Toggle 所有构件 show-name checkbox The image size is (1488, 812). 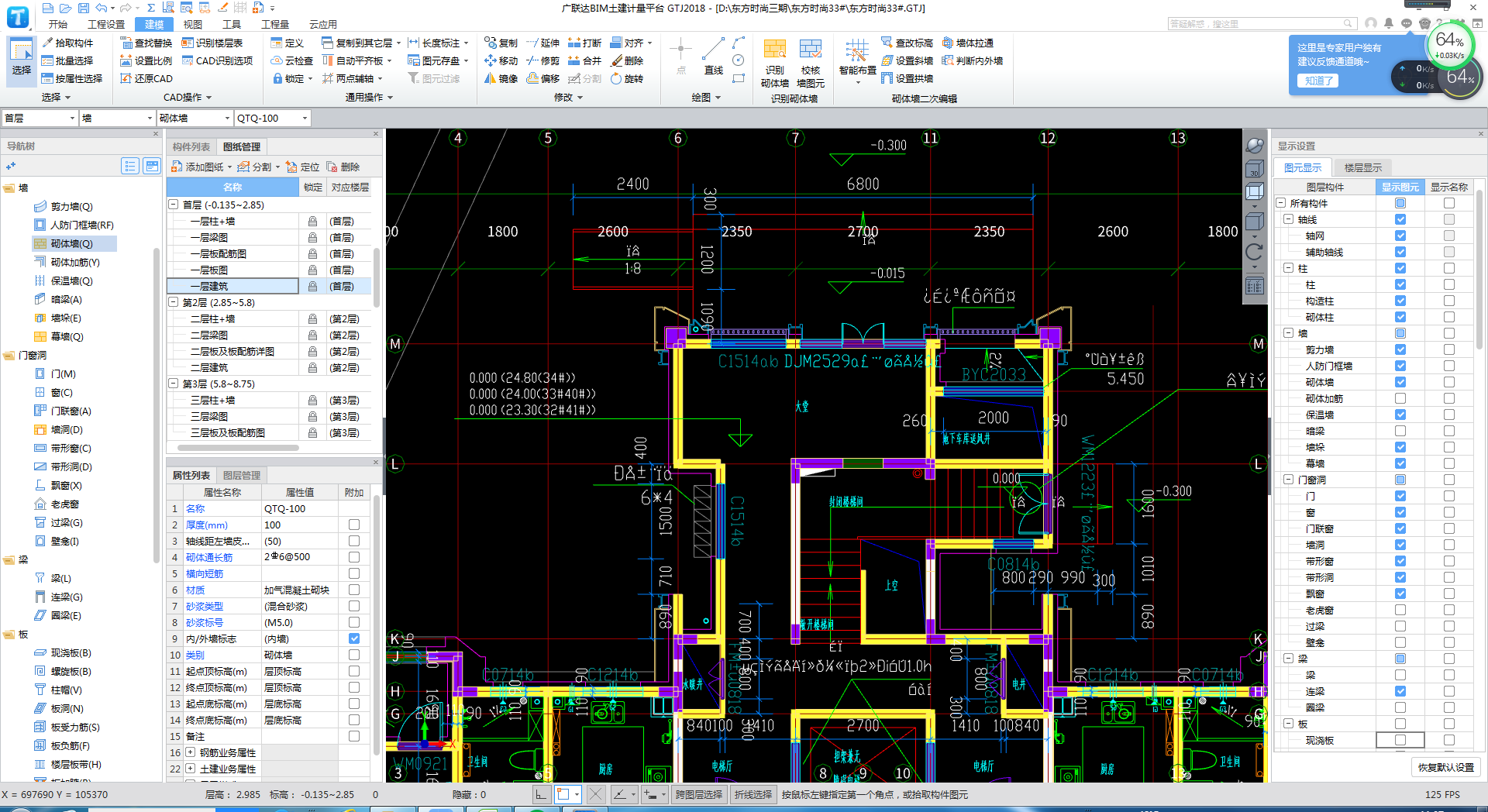[1448, 203]
